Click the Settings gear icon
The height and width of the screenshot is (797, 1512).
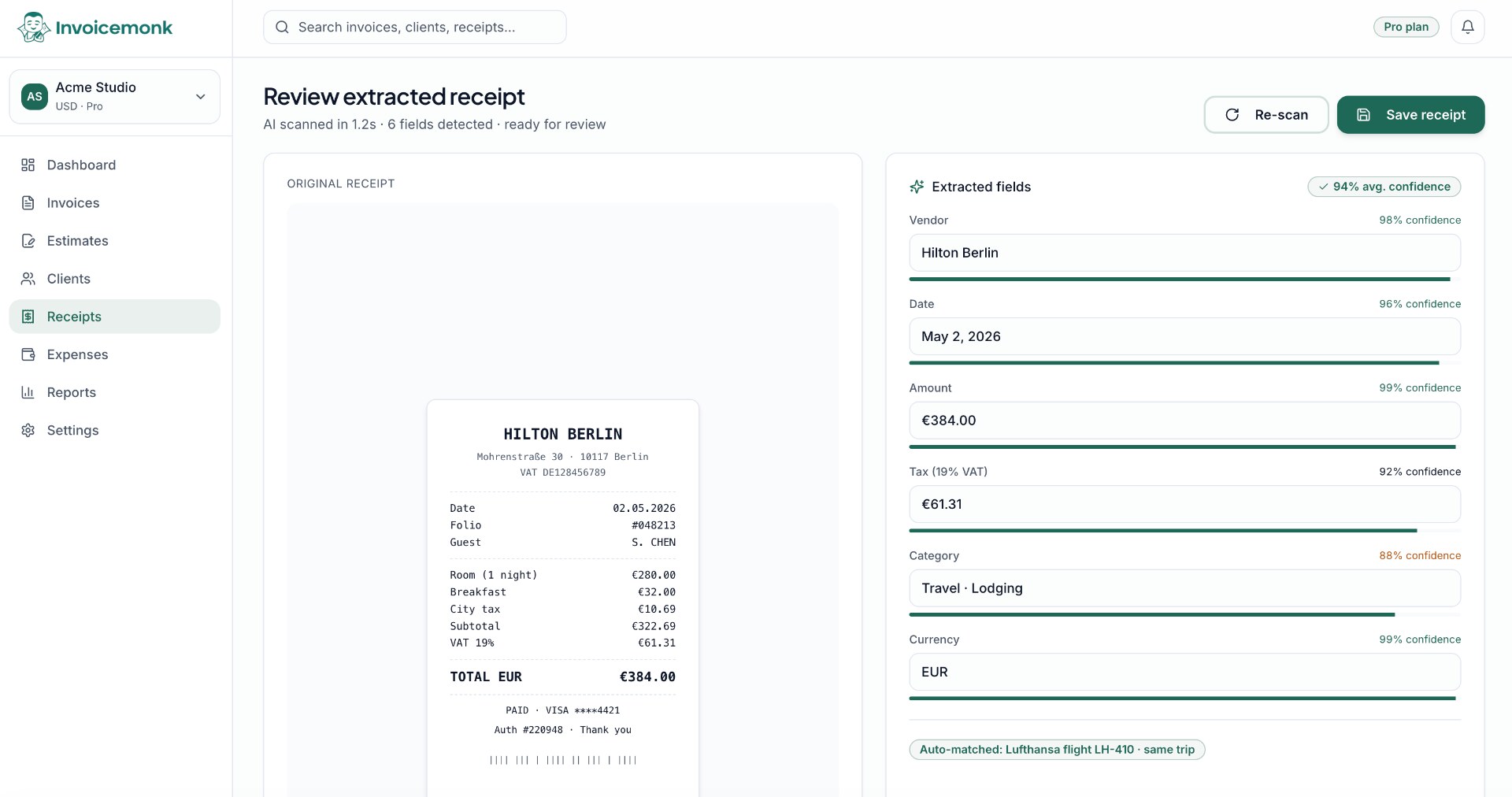[28, 429]
